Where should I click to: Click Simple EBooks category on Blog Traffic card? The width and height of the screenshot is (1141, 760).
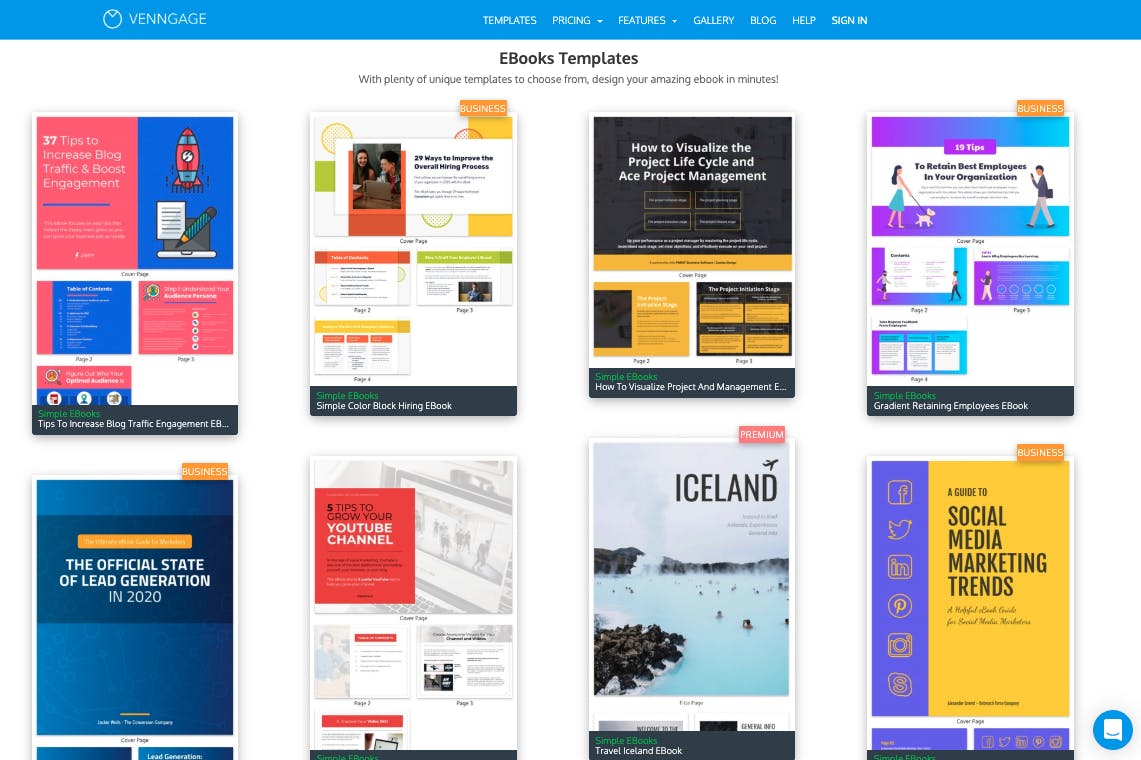click(69, 413)
